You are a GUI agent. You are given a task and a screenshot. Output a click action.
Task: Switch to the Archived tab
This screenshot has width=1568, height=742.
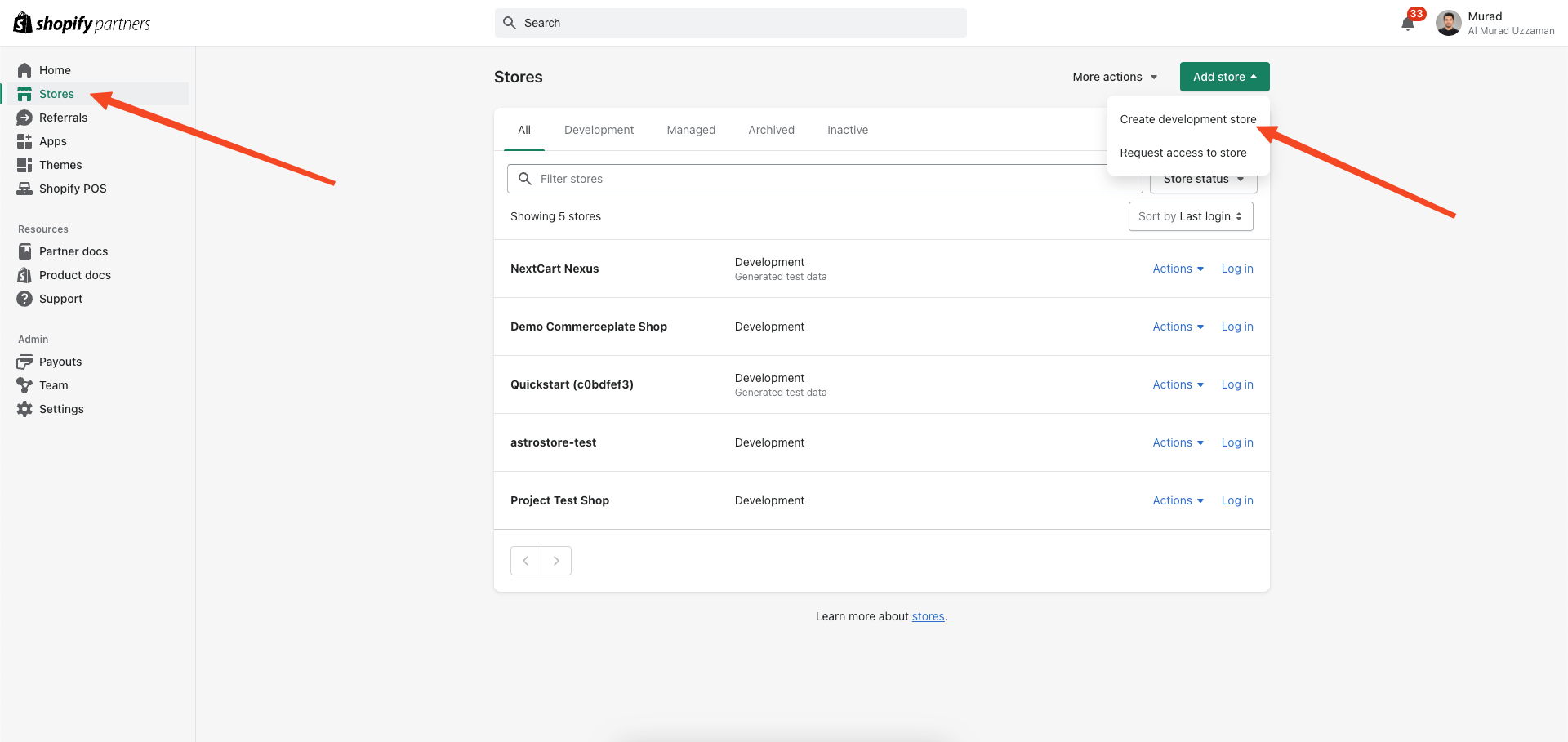[x=771, y=130]
